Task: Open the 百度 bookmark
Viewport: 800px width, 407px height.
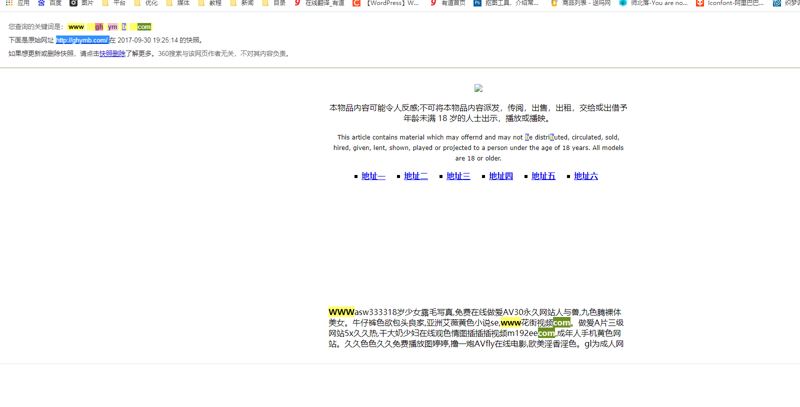Action: [50, 3]
